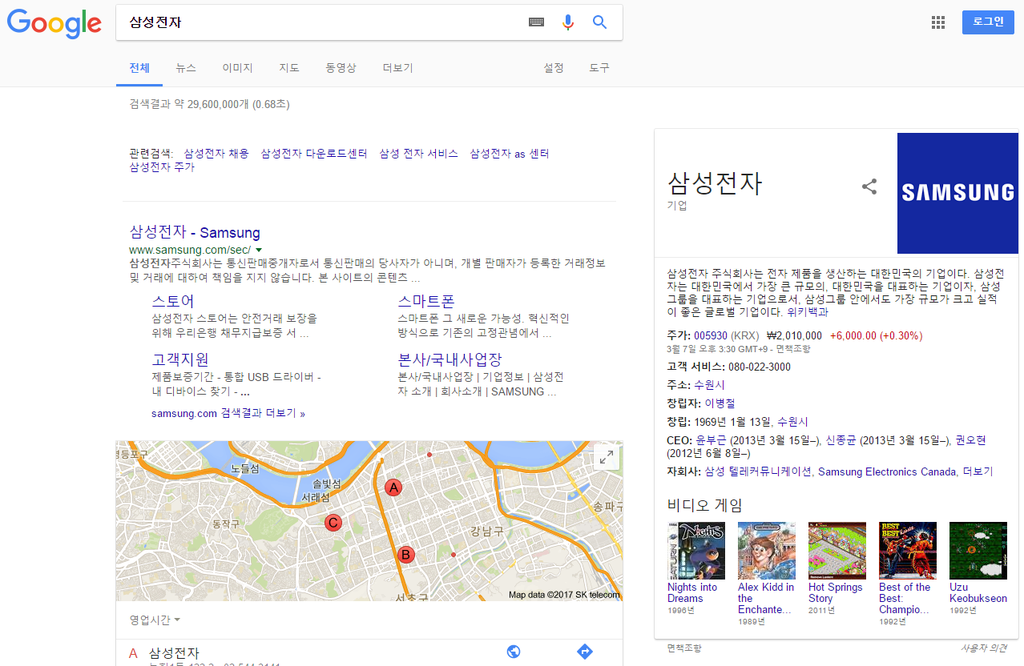Open the website globe icon for 삼성전자 listing
This screenshot has width=1024, height=666.
click(514, 651)
